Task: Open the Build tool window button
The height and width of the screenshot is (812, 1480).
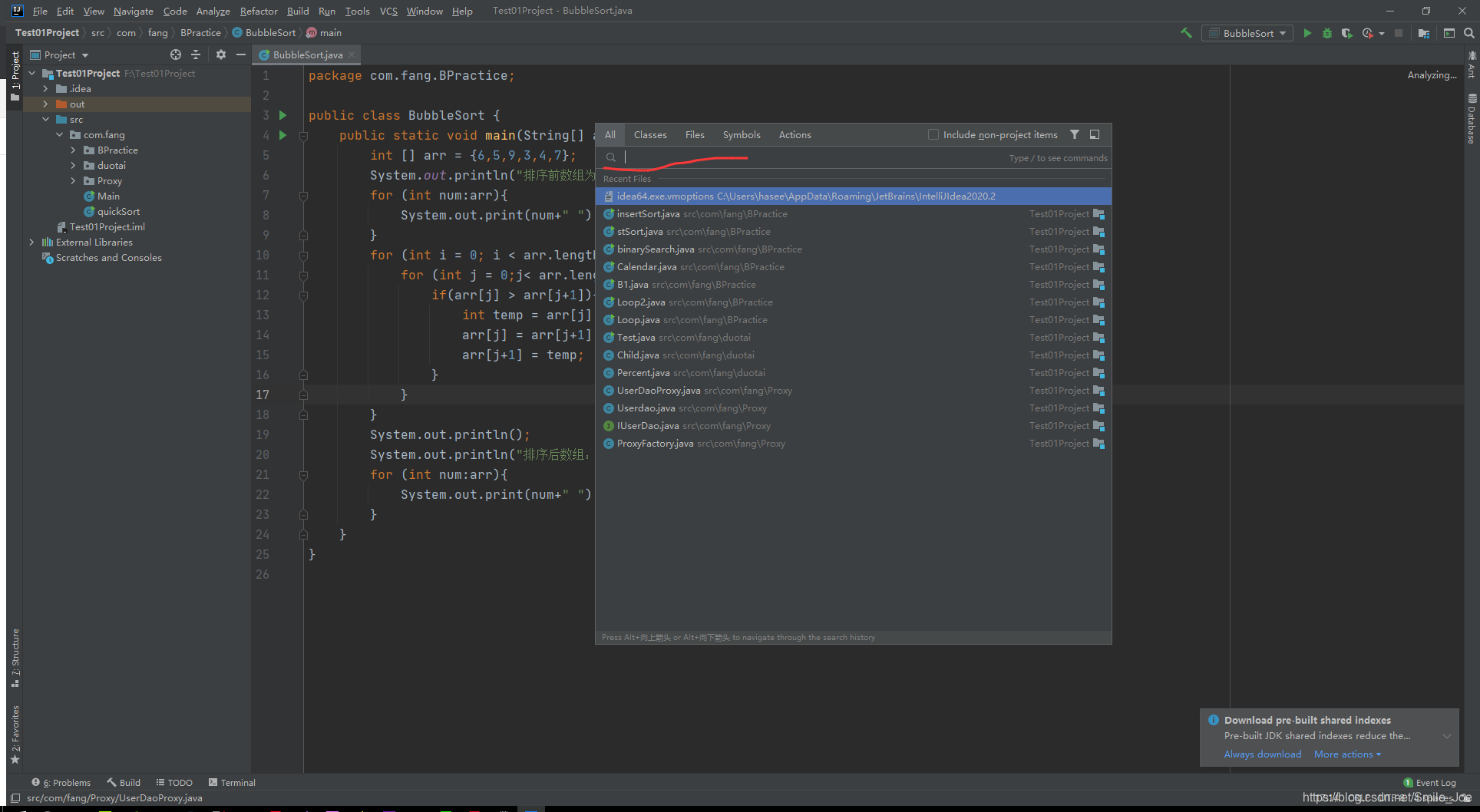Action: coord(124,783)
